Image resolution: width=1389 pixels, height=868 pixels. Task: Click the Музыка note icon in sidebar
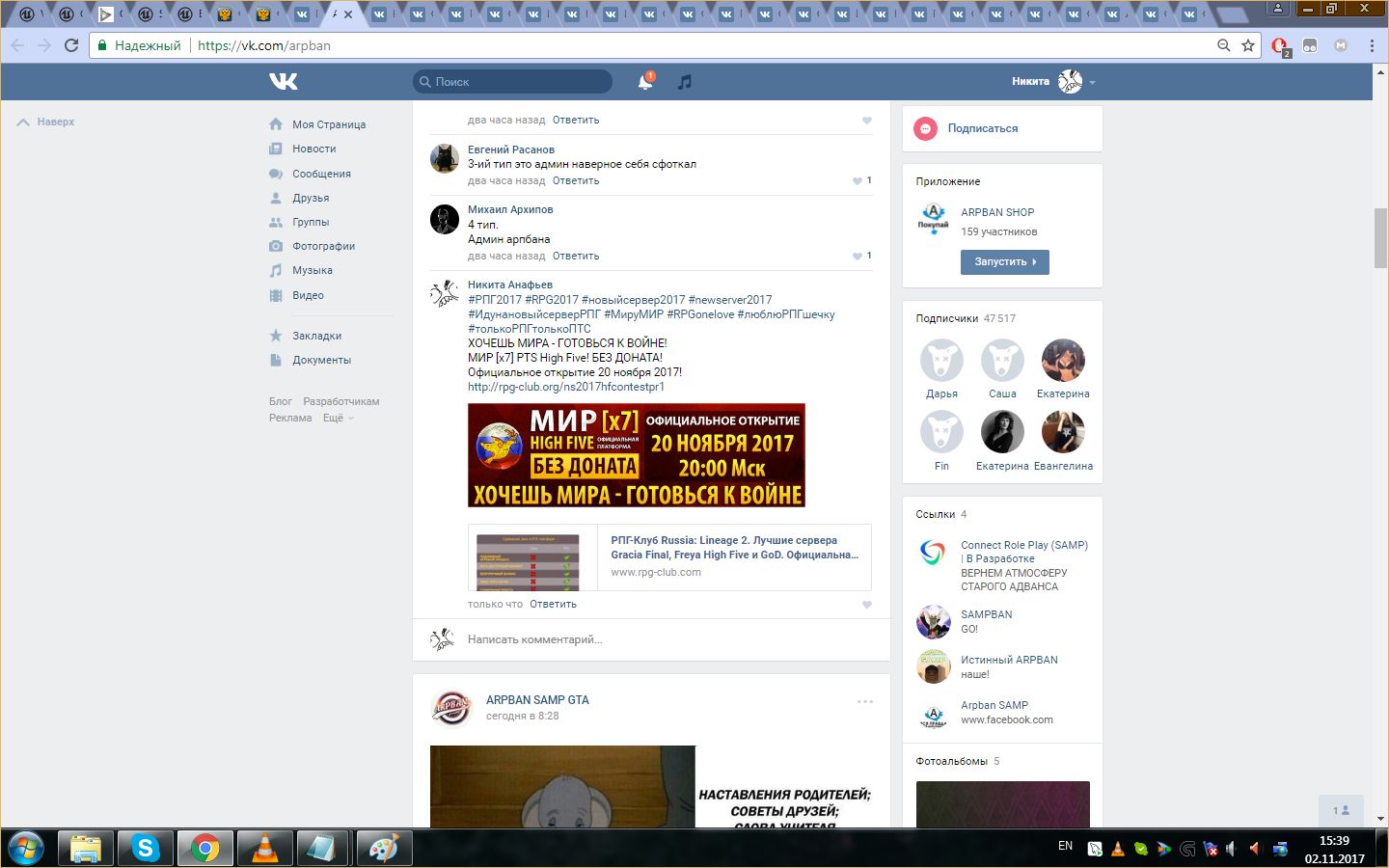click(276, 270)
